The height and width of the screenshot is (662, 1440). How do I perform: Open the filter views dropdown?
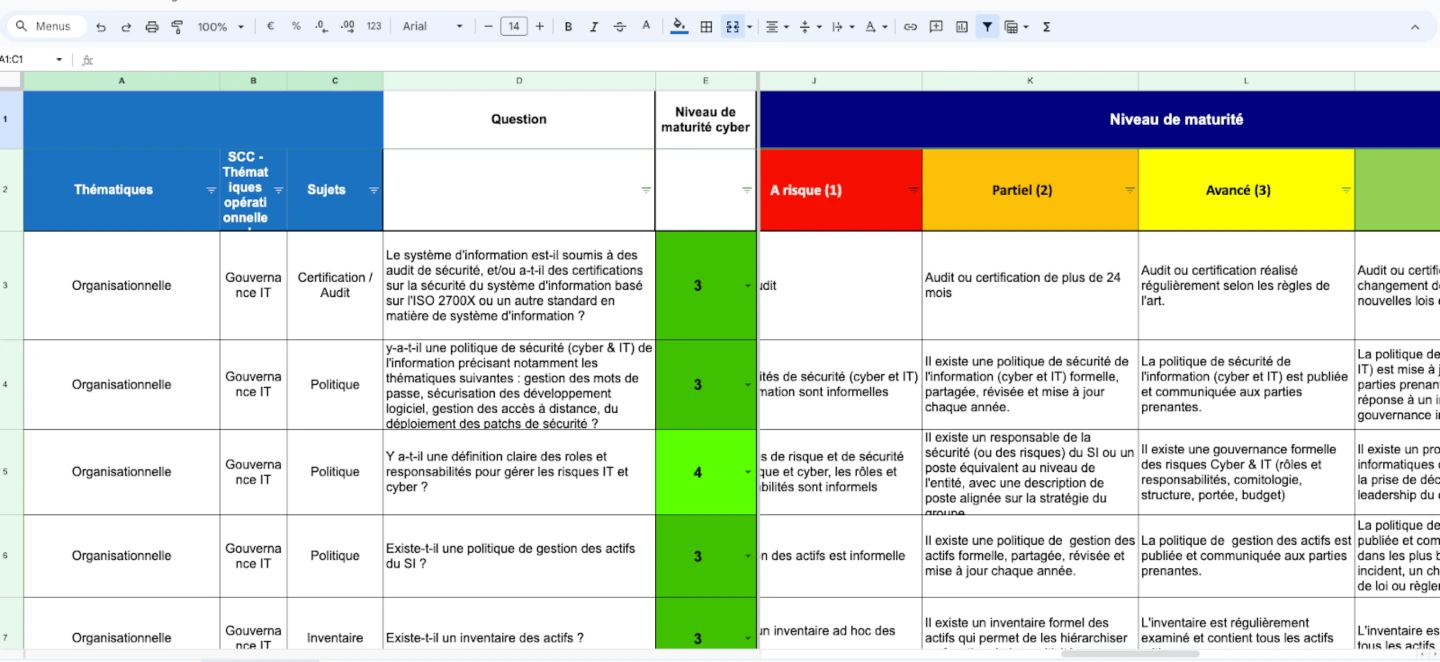click(1016, 27)
